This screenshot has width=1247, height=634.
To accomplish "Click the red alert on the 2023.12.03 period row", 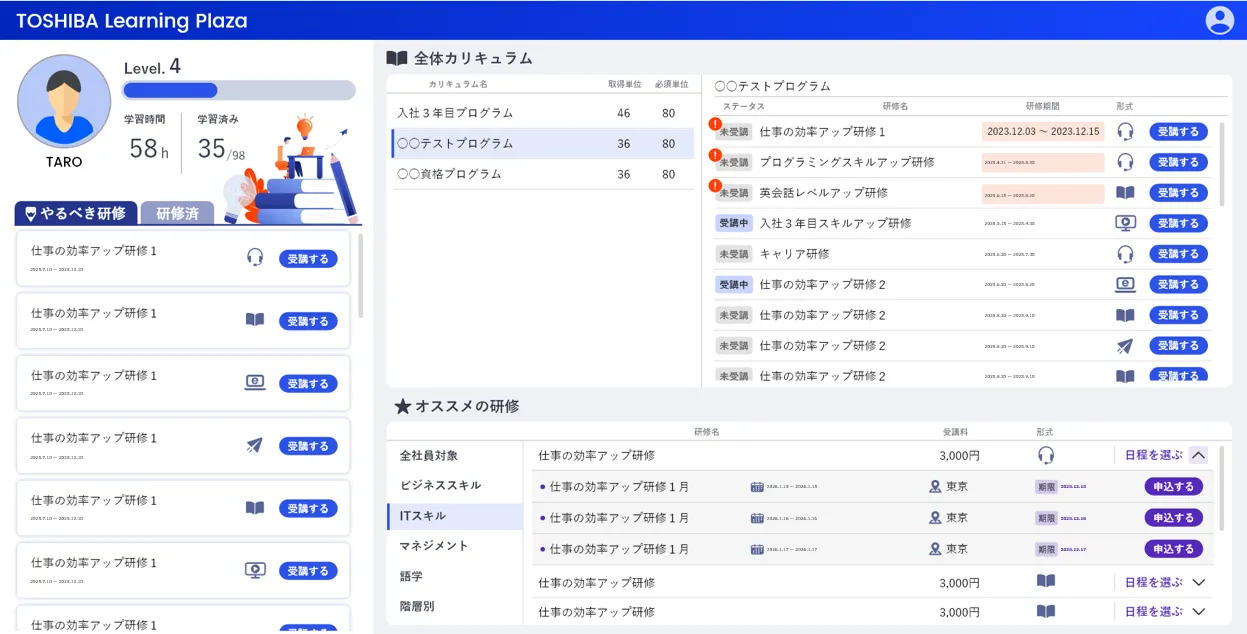I will pyautogui.click(x=715, y=125).
